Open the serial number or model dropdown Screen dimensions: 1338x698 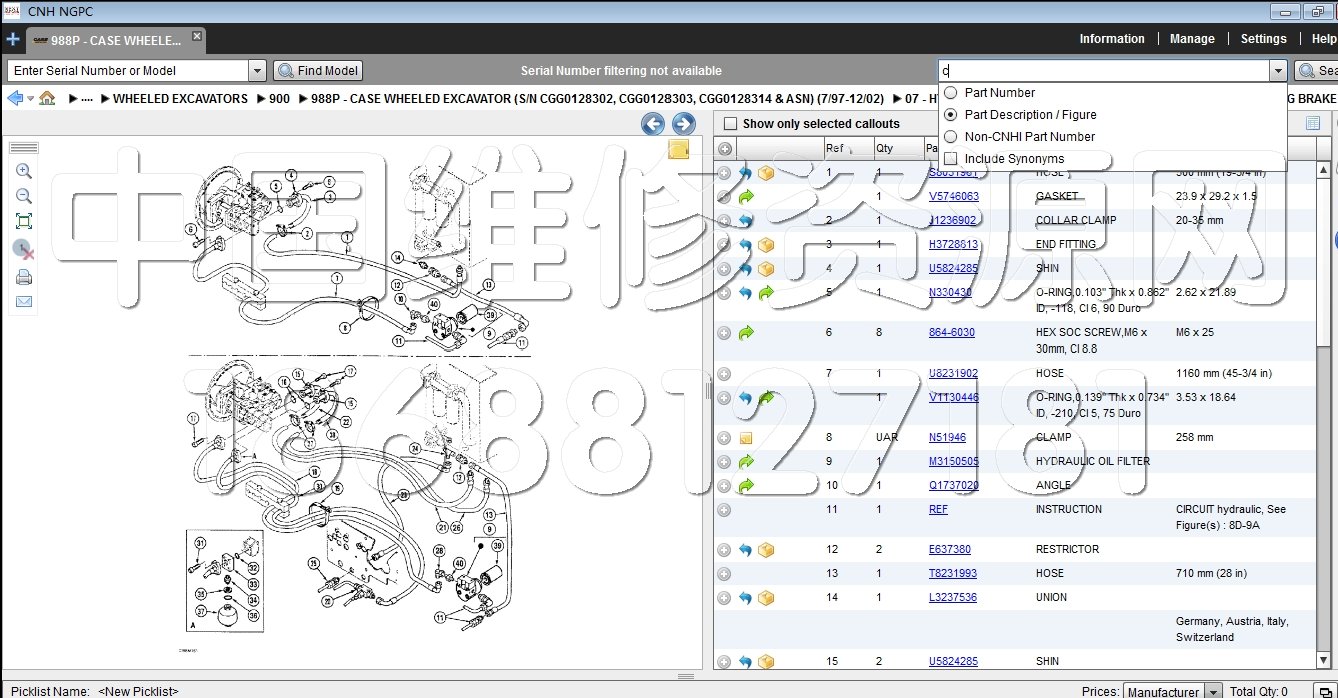[257, 71]
